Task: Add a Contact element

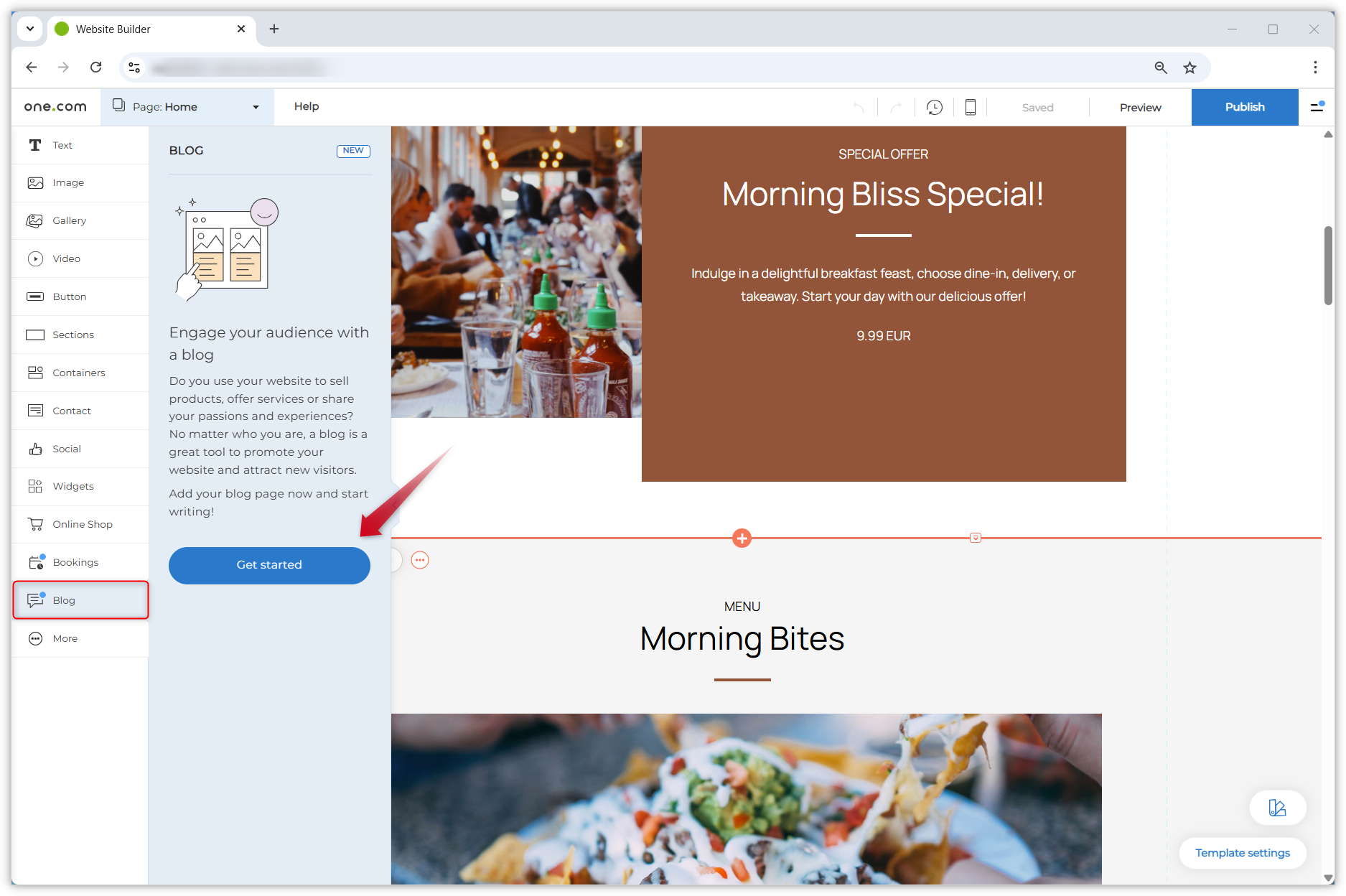Action: click(x=71, y=411)
